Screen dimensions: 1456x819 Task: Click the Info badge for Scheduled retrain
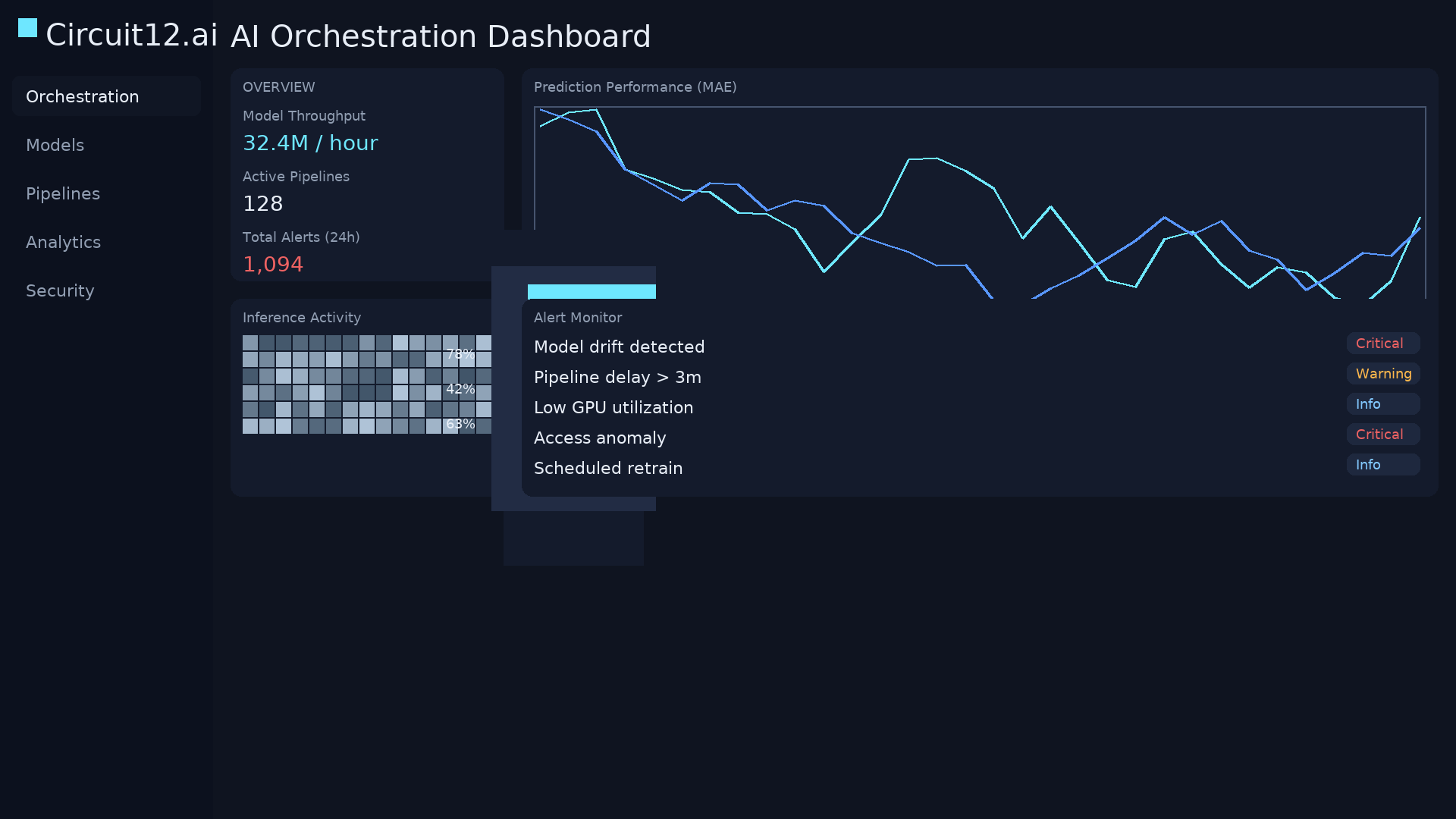pyautogui.click(x=1382, y=464)
